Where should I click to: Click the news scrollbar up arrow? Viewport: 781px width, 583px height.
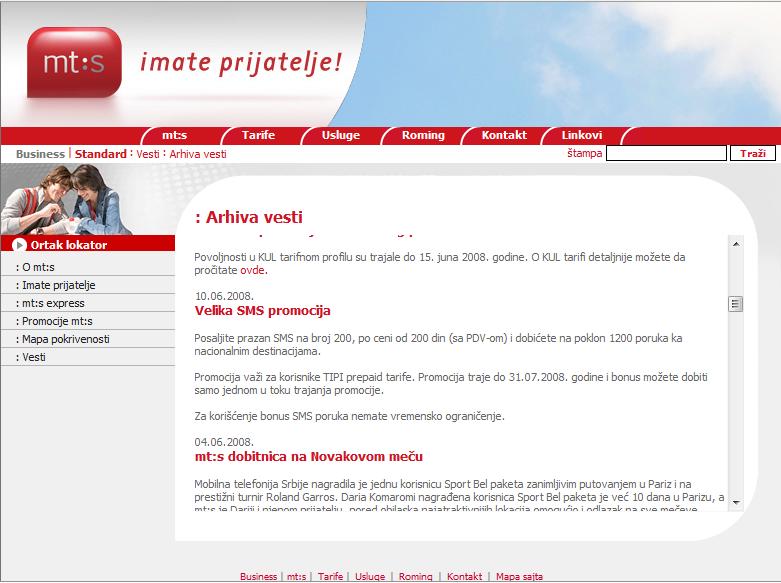tap(736, 244)
